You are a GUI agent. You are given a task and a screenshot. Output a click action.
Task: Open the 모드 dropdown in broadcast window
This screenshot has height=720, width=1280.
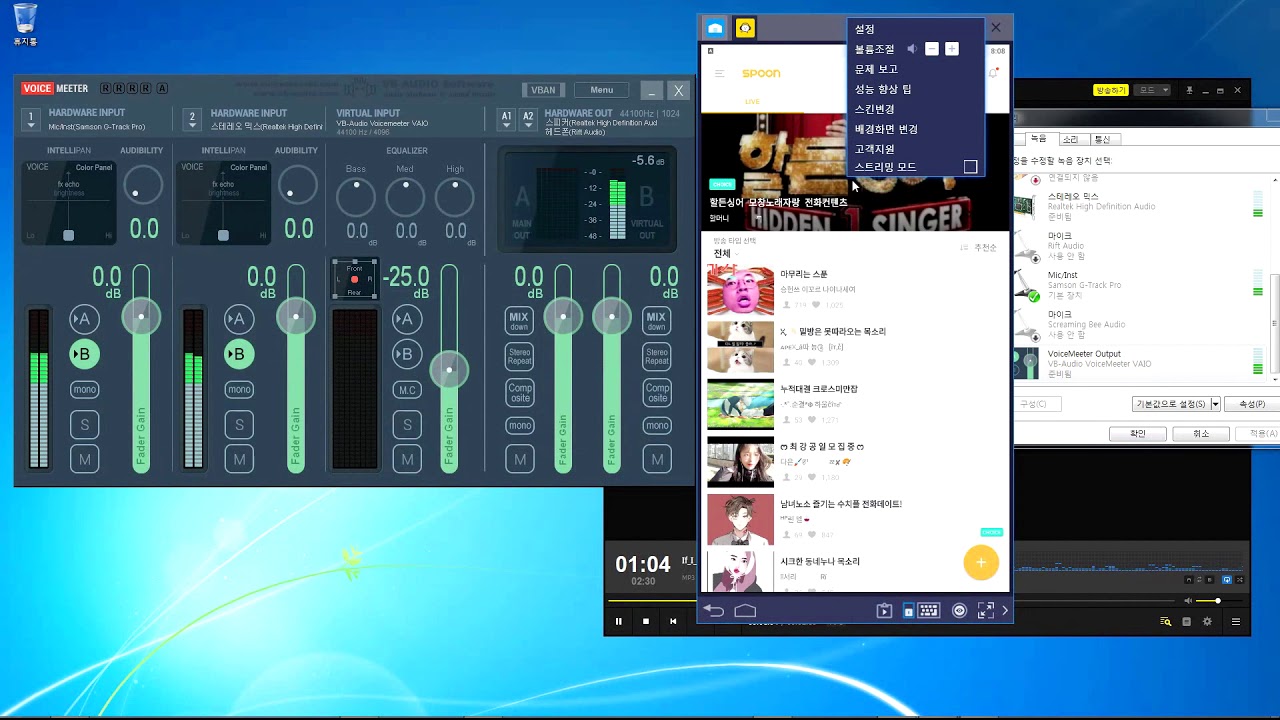[1154, 90]
